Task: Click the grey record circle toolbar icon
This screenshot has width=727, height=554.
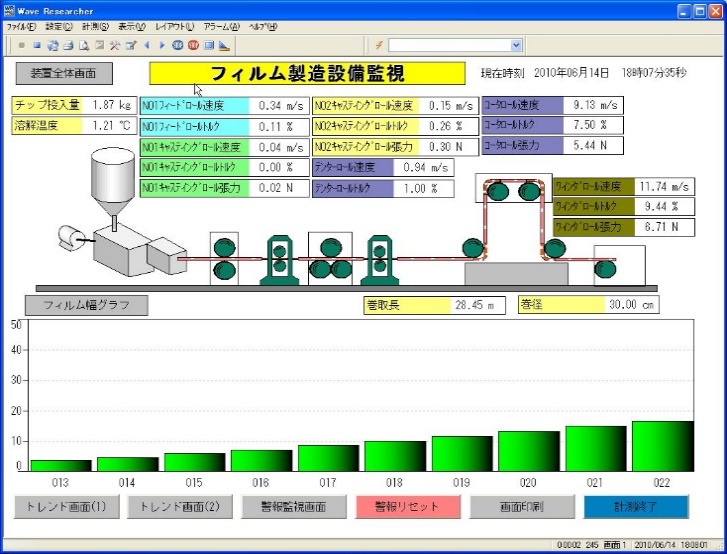Action: tap(21, 45)
